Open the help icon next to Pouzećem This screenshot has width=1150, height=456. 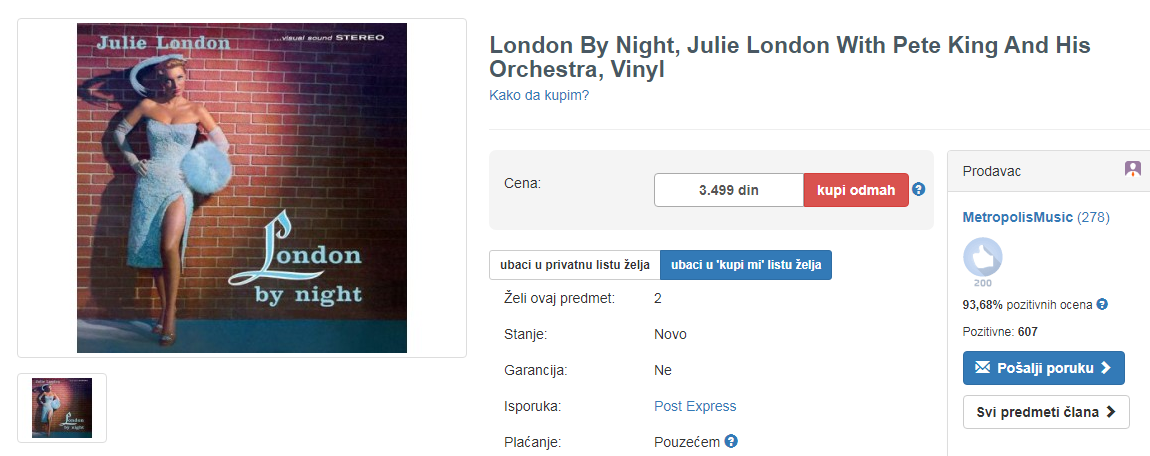pyautogui.click(x=731, y=441)
